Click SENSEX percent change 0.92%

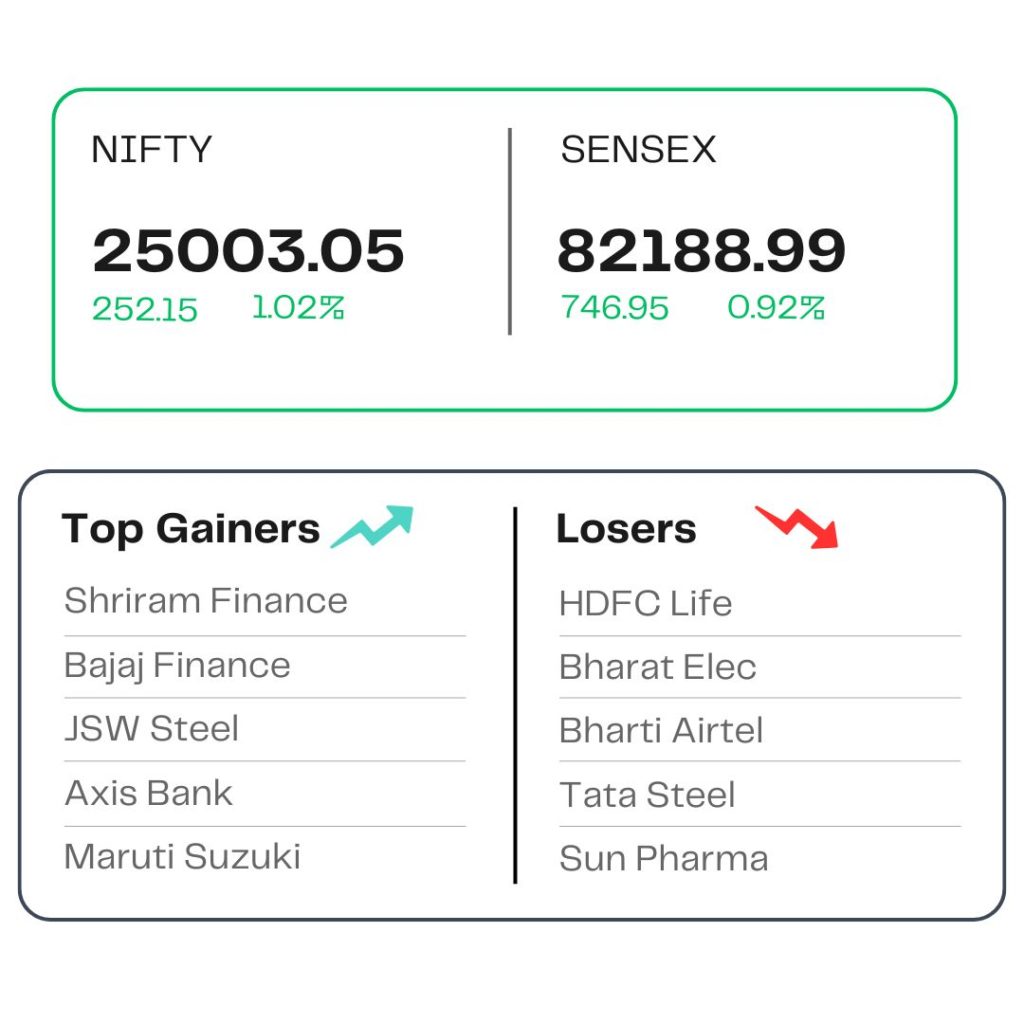[x=776, y=308]
